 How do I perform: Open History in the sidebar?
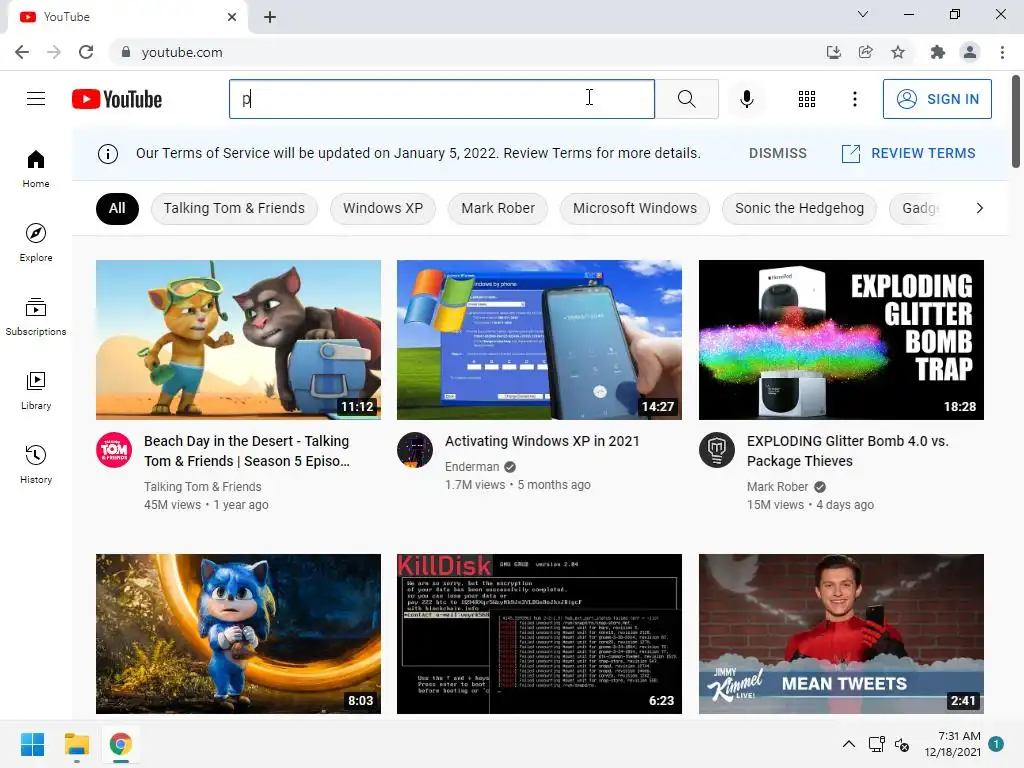click(36, 464)
